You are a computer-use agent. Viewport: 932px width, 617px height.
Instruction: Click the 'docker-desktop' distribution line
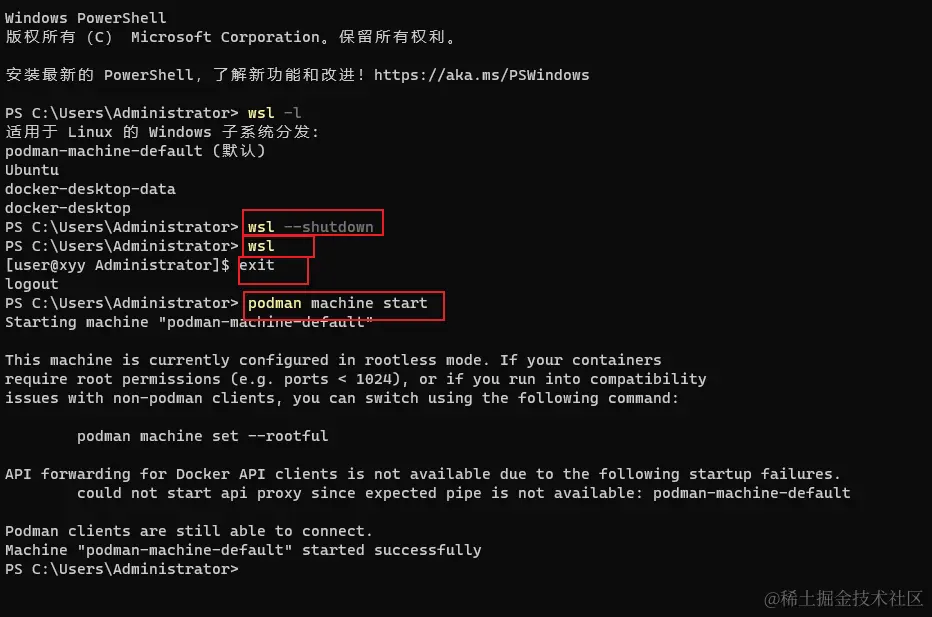[68, 208]
